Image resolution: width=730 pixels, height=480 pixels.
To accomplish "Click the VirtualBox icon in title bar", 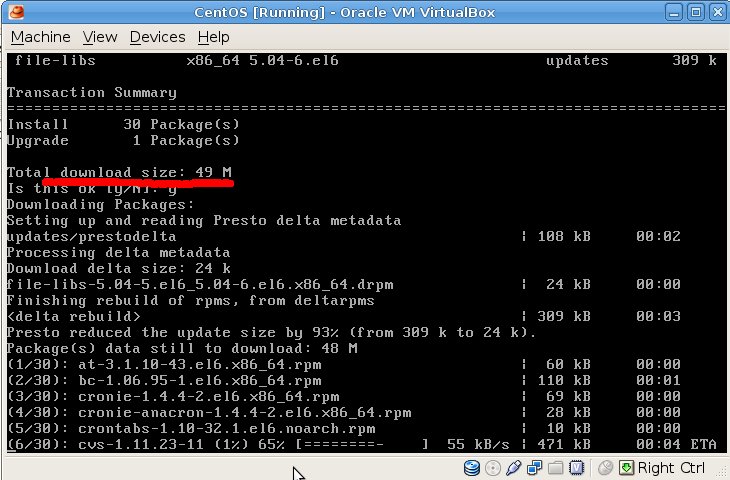I will coord(16,12).
